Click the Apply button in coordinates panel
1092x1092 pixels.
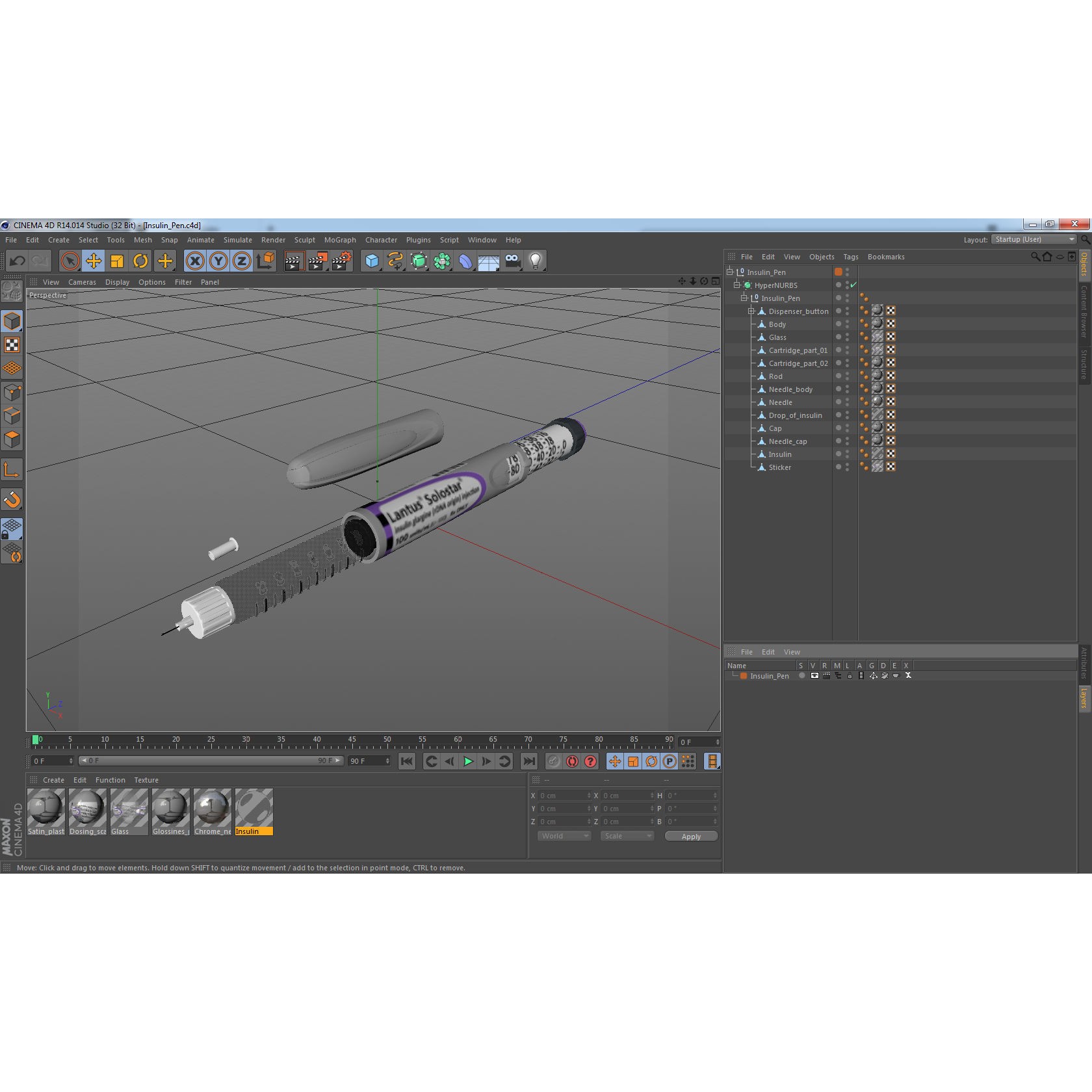click(691, 837)
